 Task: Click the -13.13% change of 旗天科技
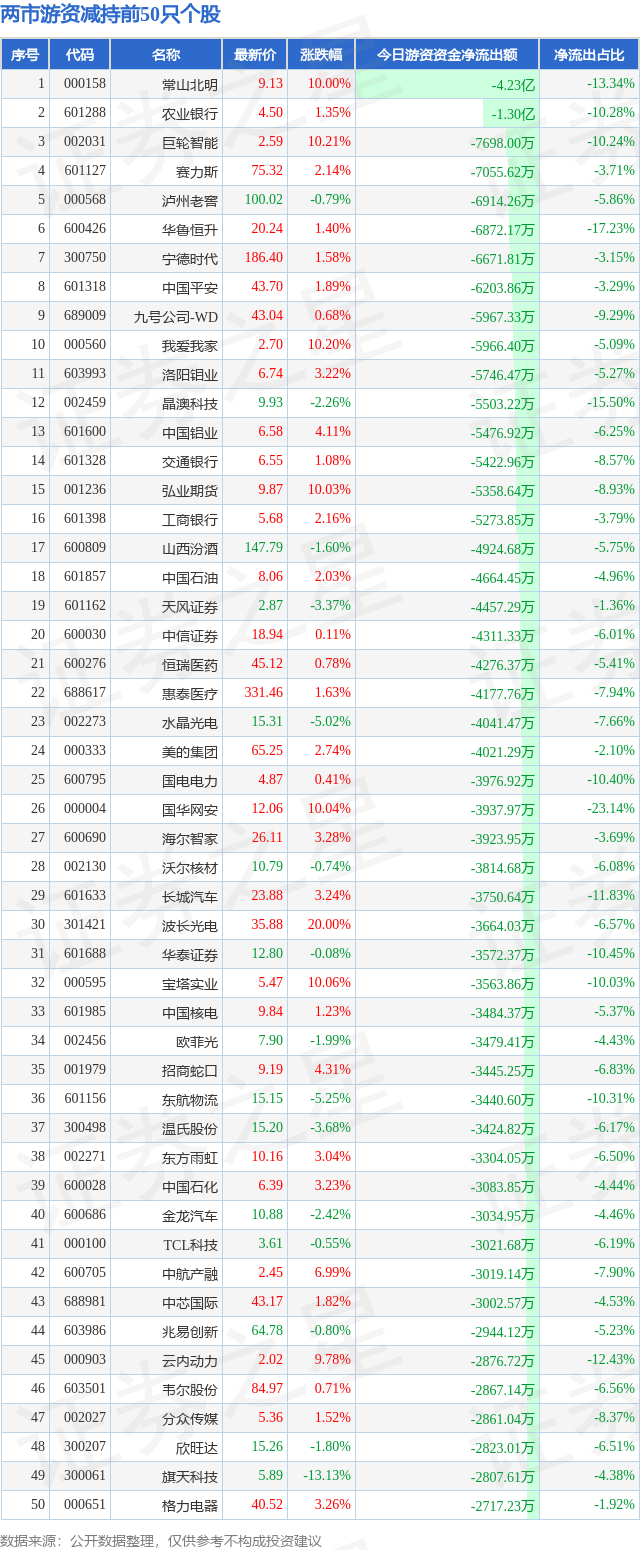coord(328,1476)
